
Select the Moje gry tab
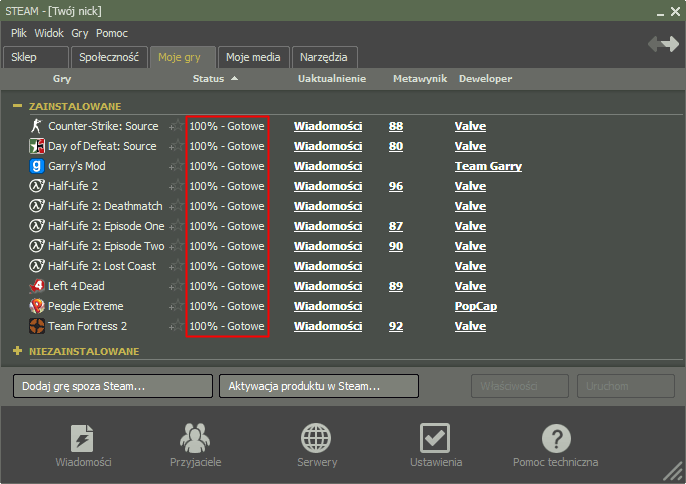[182, 57]
